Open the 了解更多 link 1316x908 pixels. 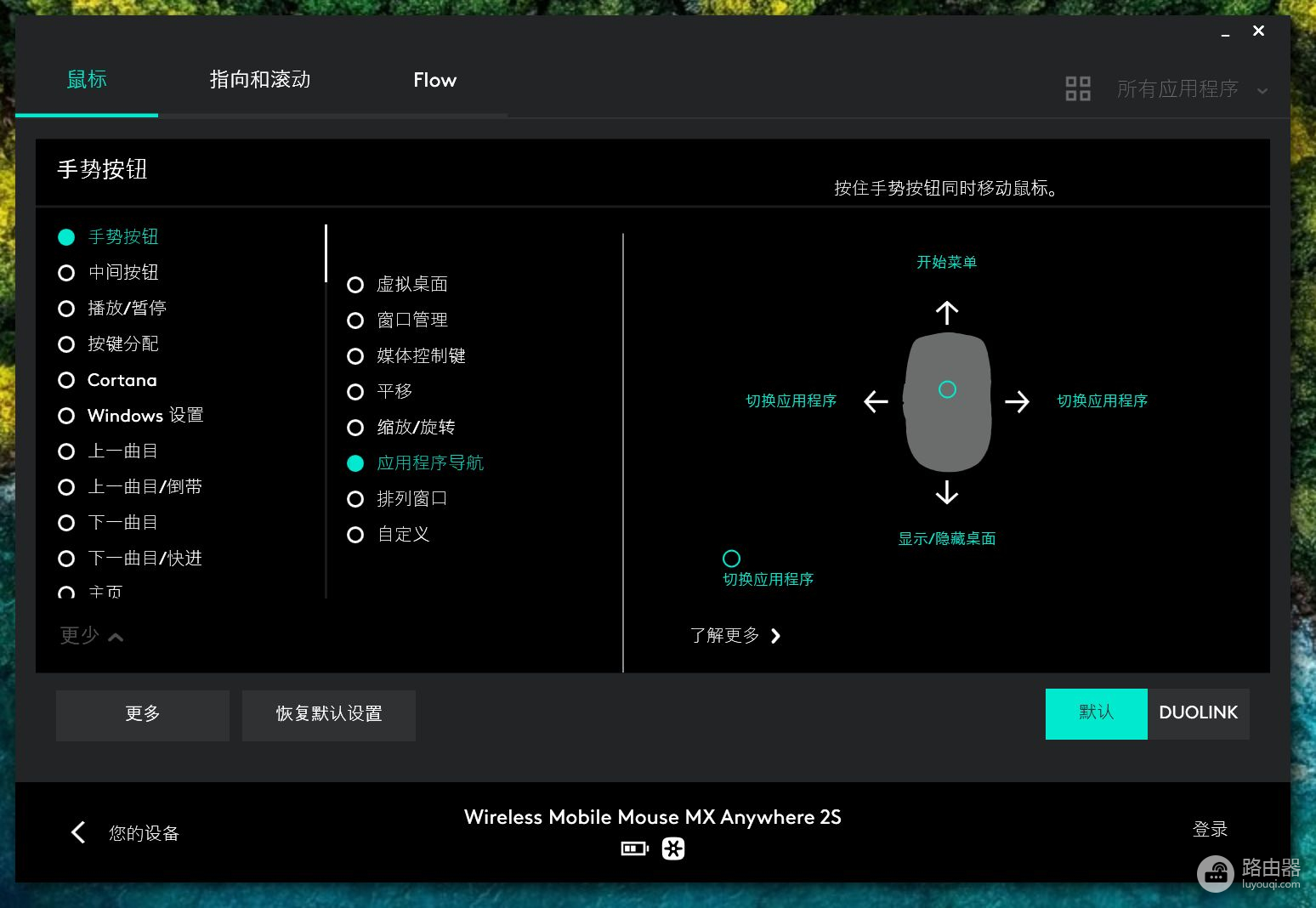[x=735, y=636]
